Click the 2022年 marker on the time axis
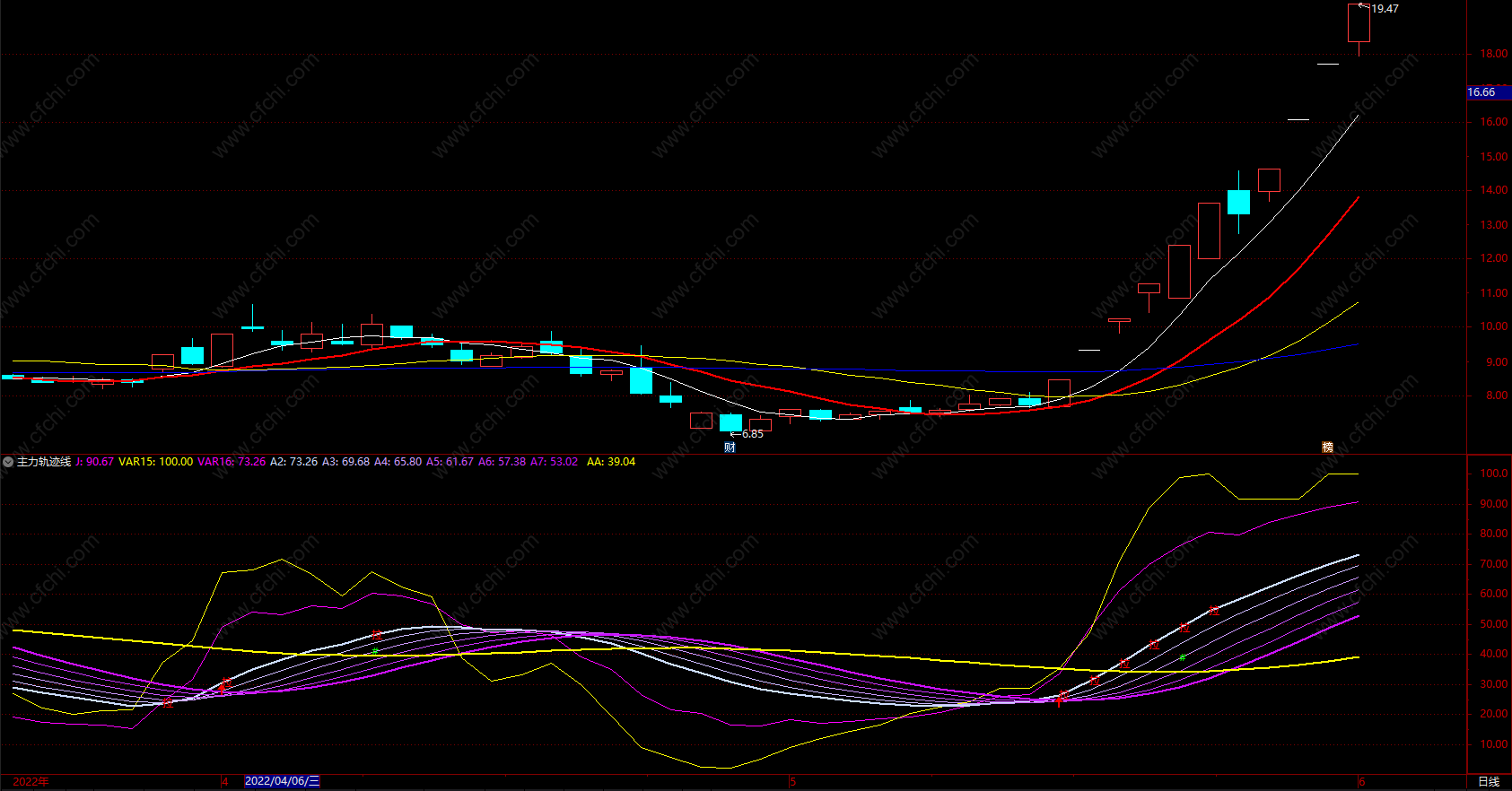The height and width of the screenshot is (791, 1512). 31,781
